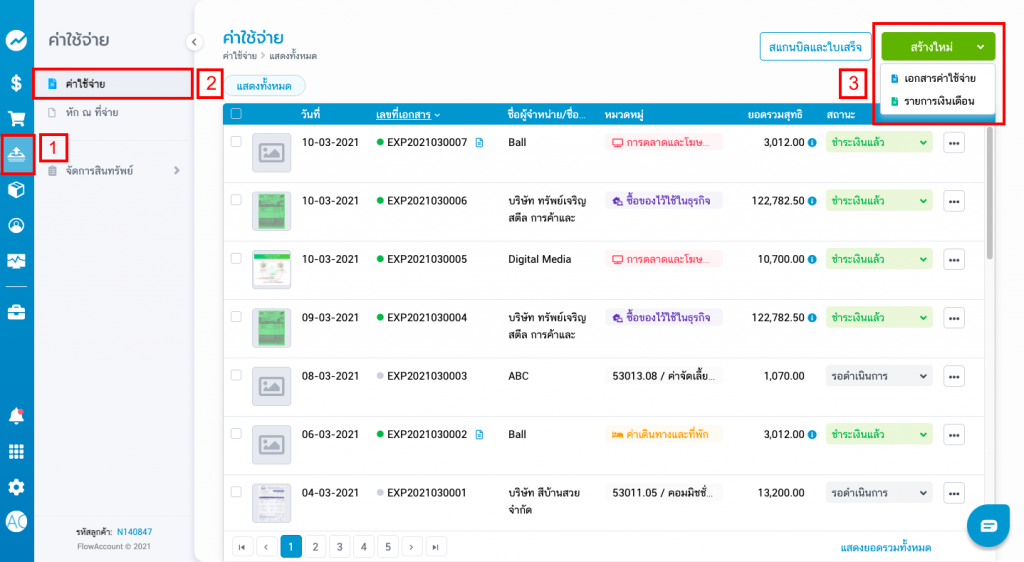This screenshot has width=1024, height=562.
Task: Expand จัดการสินทรัพย์ submenu
Action: pyautogui.click(x=177, y=171)
